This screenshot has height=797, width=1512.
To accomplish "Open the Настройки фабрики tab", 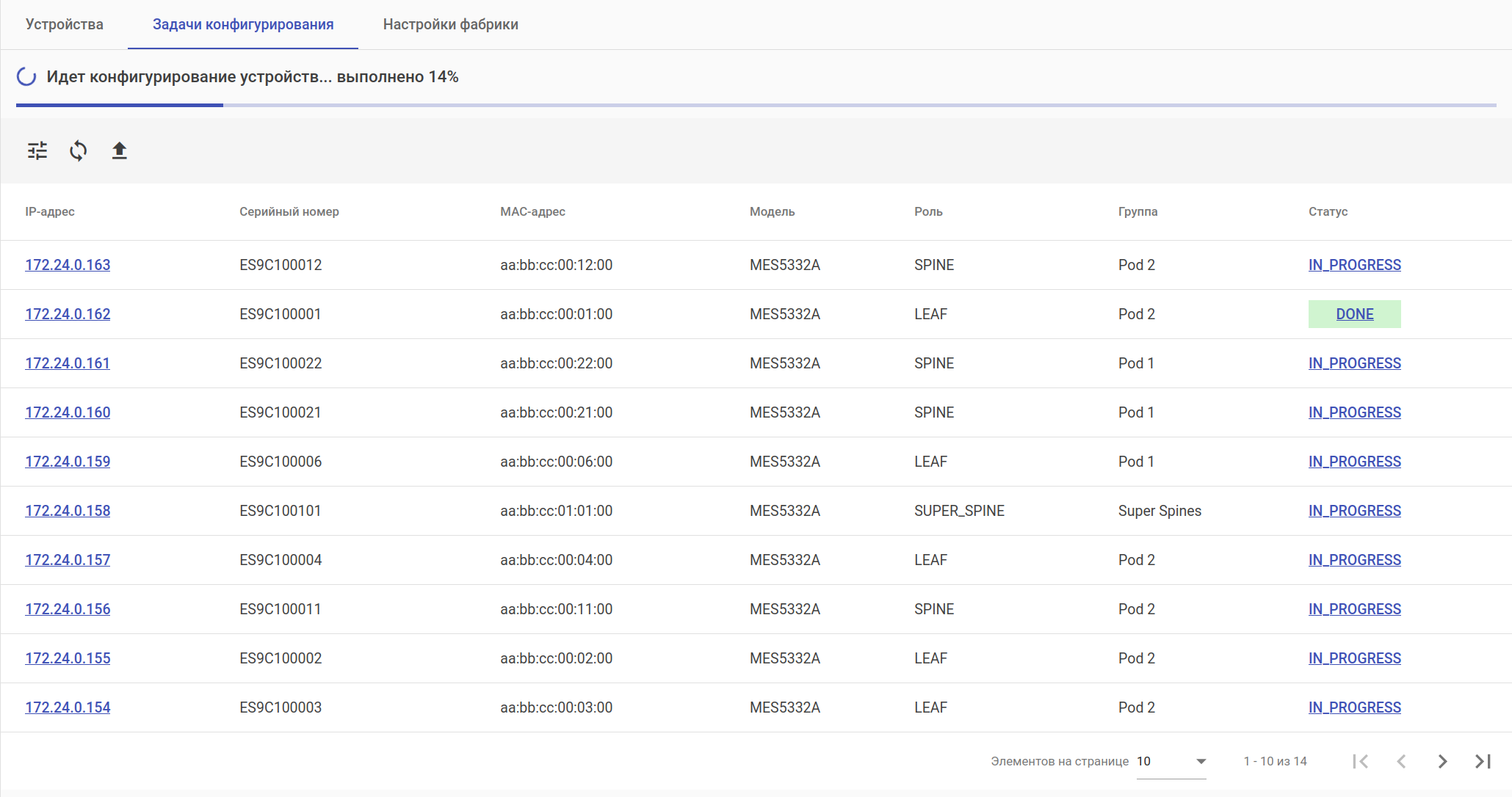I will coord(450,24).
